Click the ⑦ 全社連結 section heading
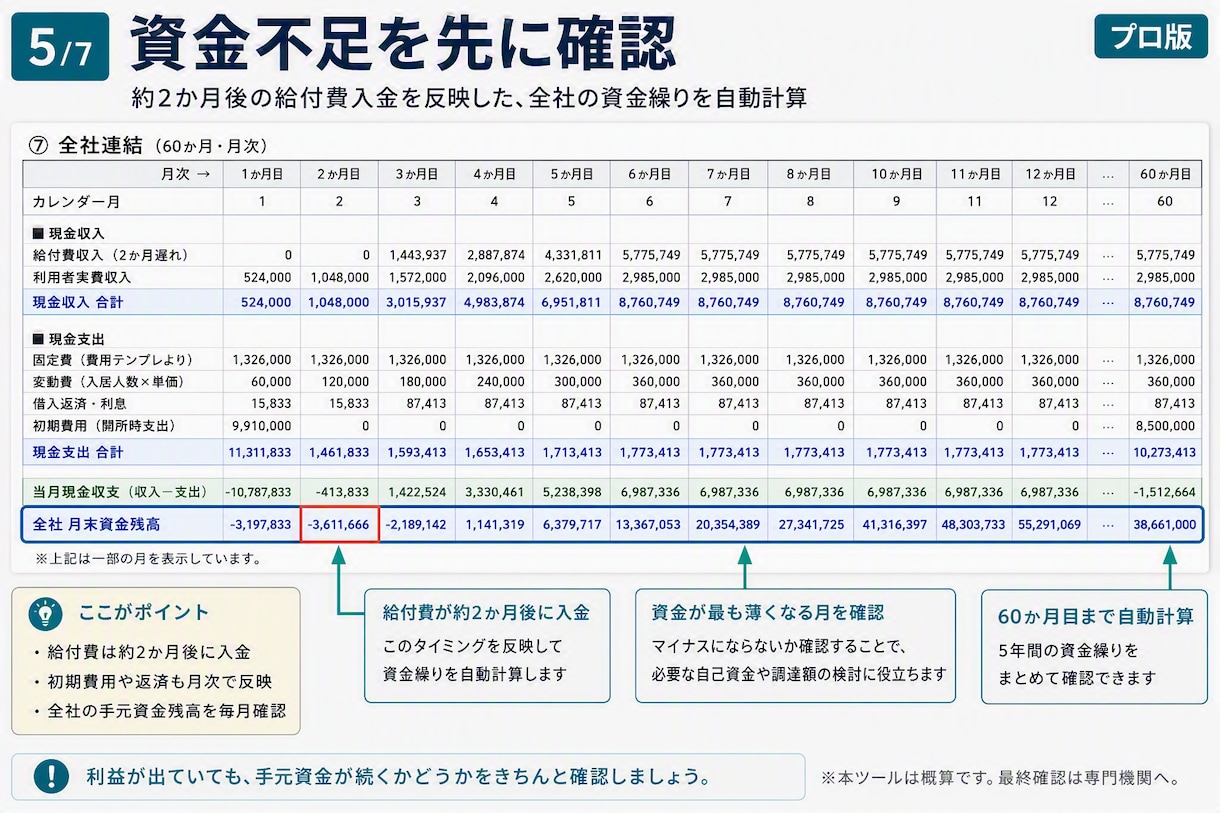Image resolution: width=1220 pixels, height=813 pixels. (x=148, y=145)
